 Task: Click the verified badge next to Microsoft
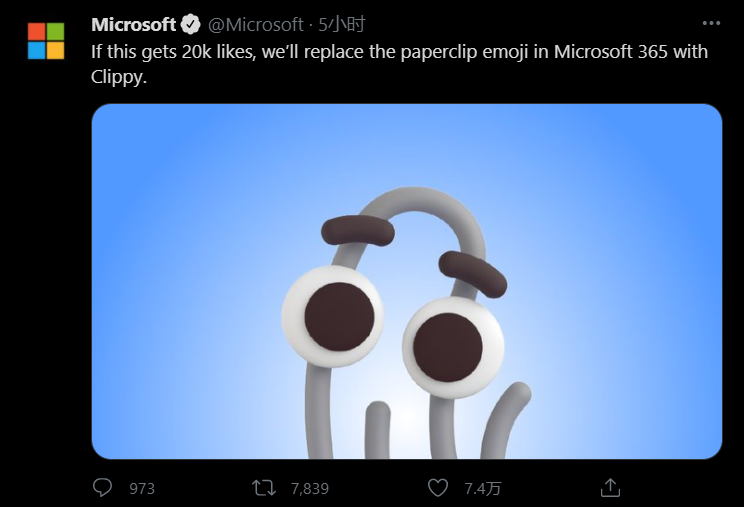pyautogui.click(x=190, y=24)
